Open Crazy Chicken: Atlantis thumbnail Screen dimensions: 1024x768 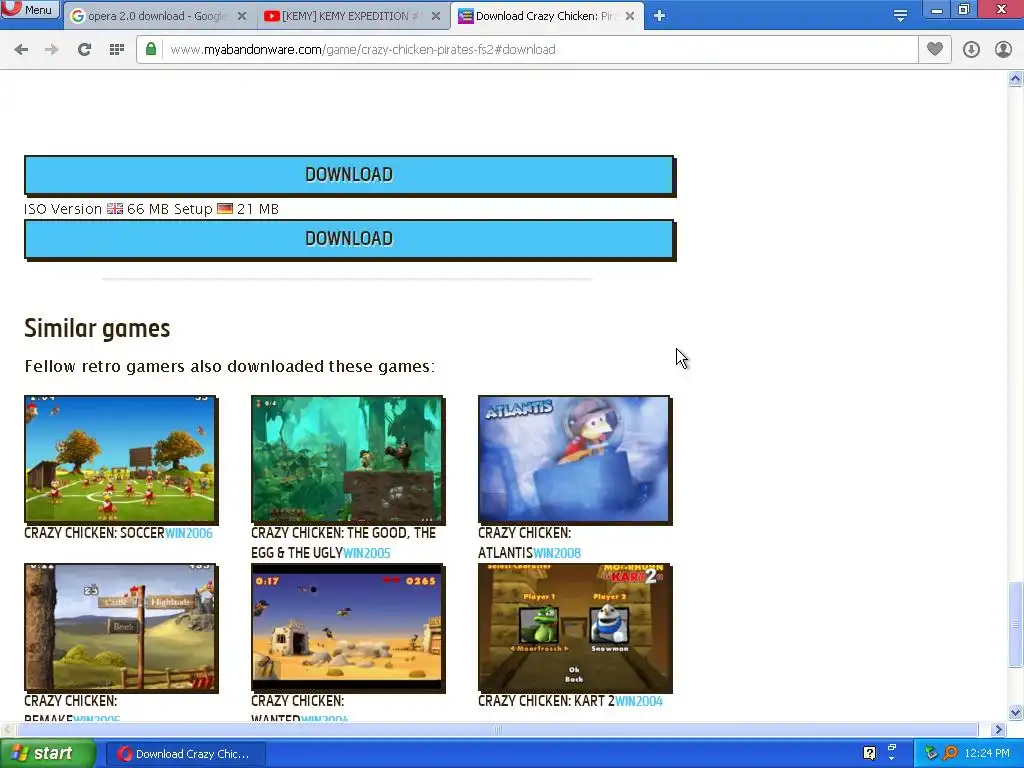pyautogui.click(x=575, y=459)
